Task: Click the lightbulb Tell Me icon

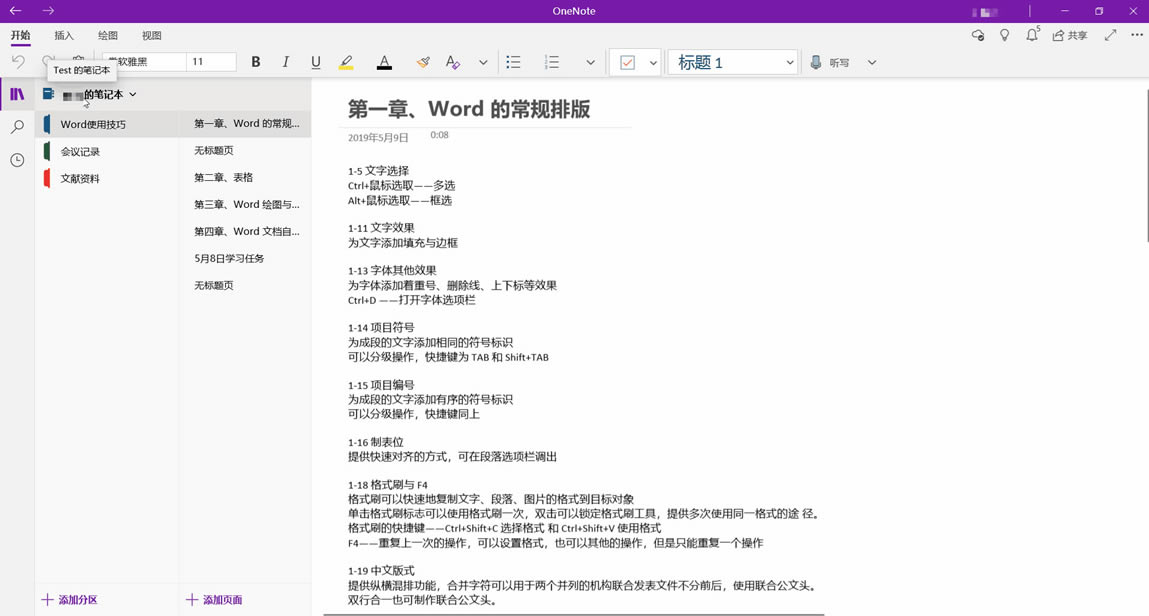Action: click(1004, 35)
